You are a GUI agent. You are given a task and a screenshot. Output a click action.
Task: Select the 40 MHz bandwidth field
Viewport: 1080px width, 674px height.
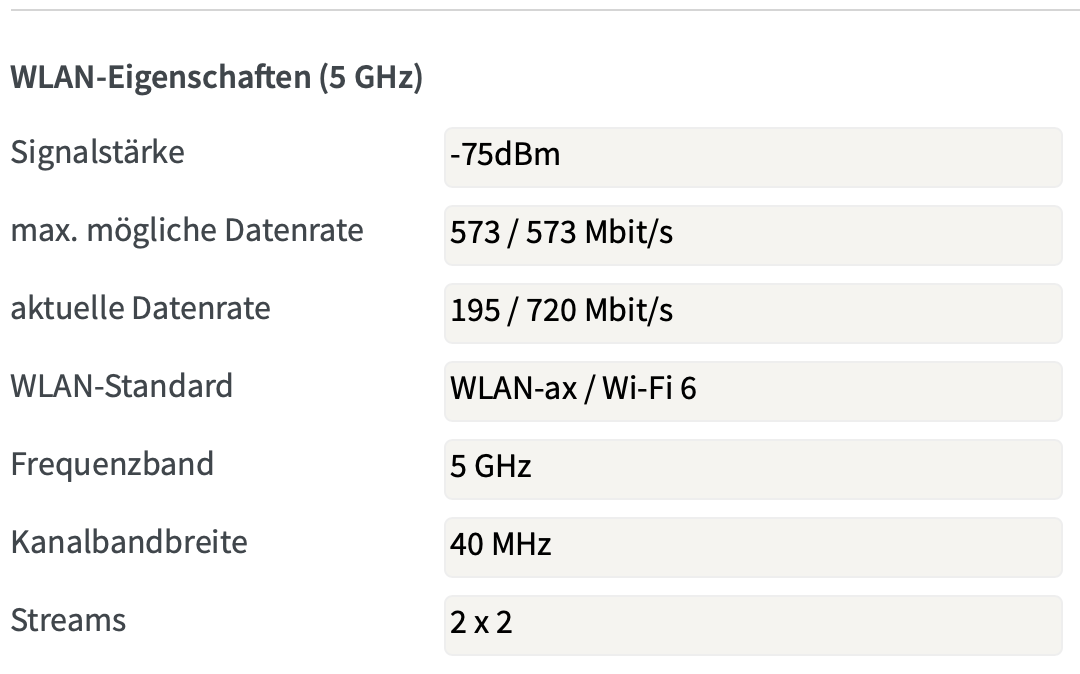tap(752, 546)
